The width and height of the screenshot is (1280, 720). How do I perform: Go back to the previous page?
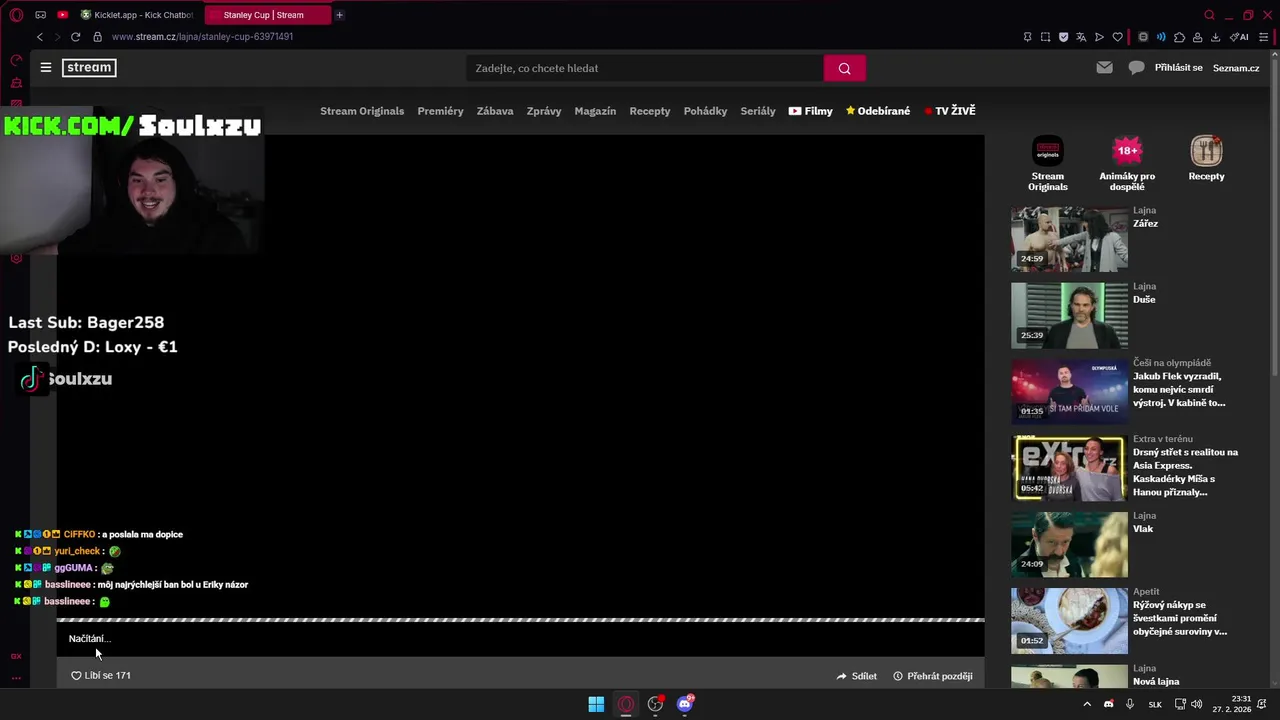coord(40,37)
